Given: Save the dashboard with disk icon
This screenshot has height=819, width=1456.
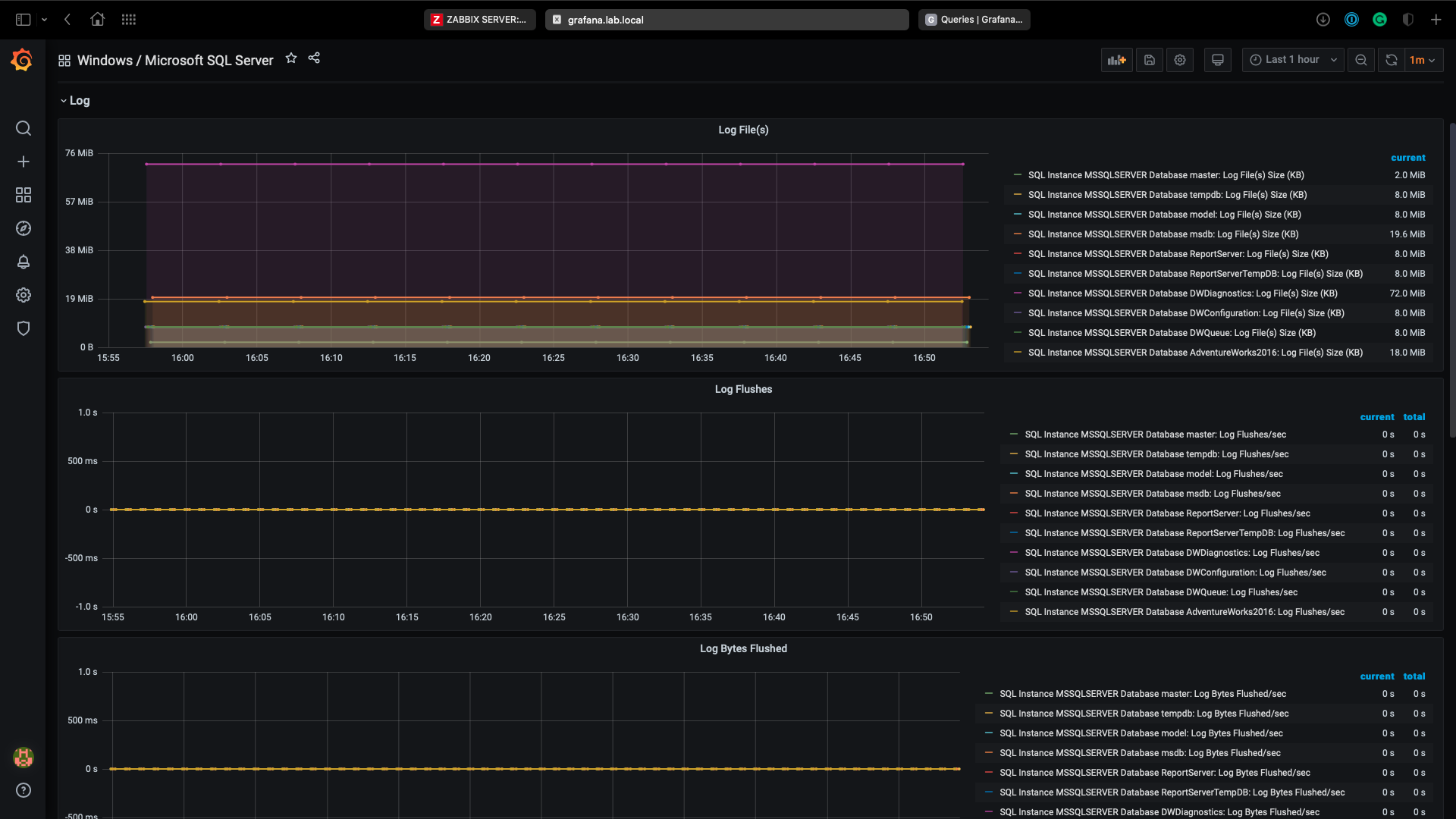Looking at the screenshot, I should (x=1150, y=60).
